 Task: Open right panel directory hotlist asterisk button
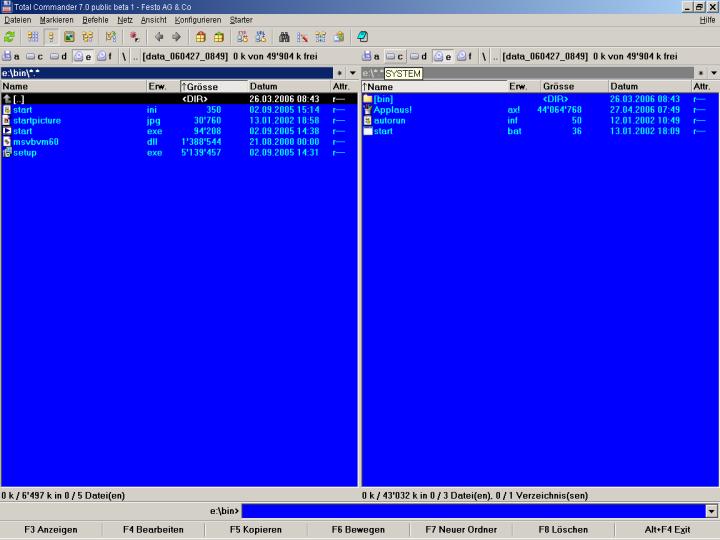click(x=701, y=73)
